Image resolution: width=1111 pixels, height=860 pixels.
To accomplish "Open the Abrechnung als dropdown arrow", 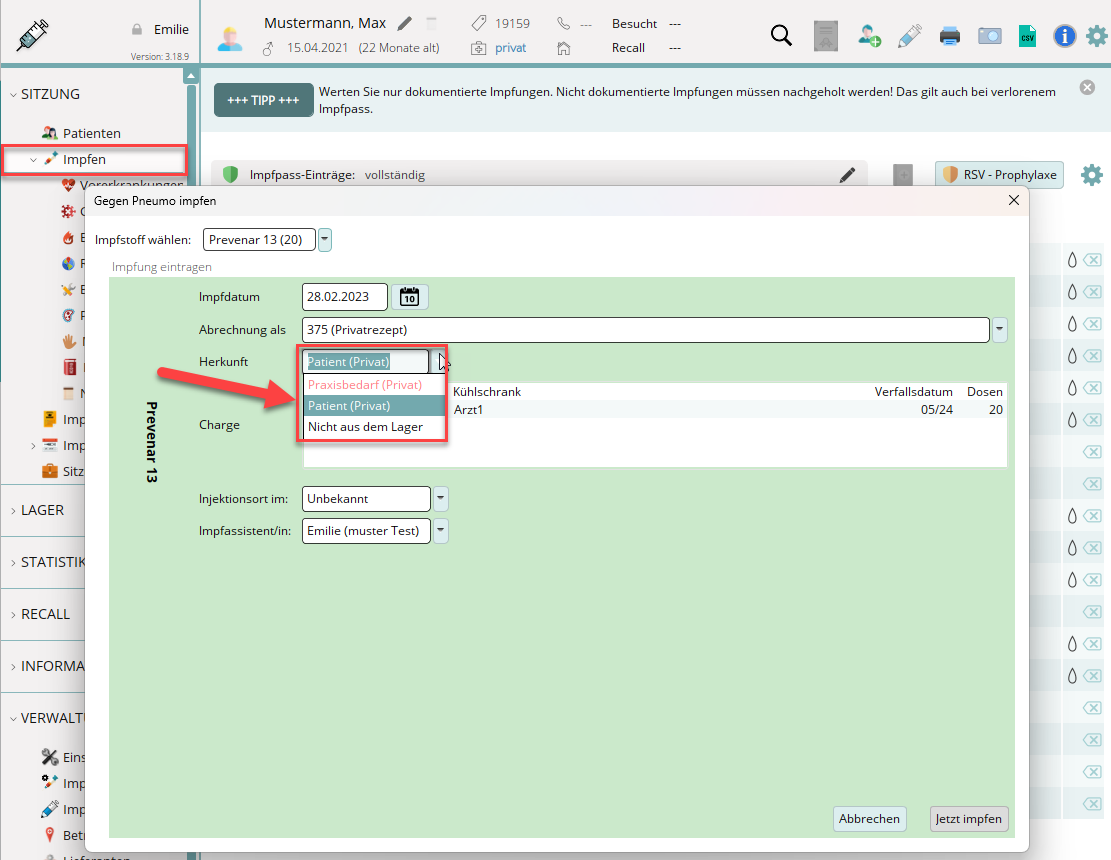I will (x=999, y=329).
